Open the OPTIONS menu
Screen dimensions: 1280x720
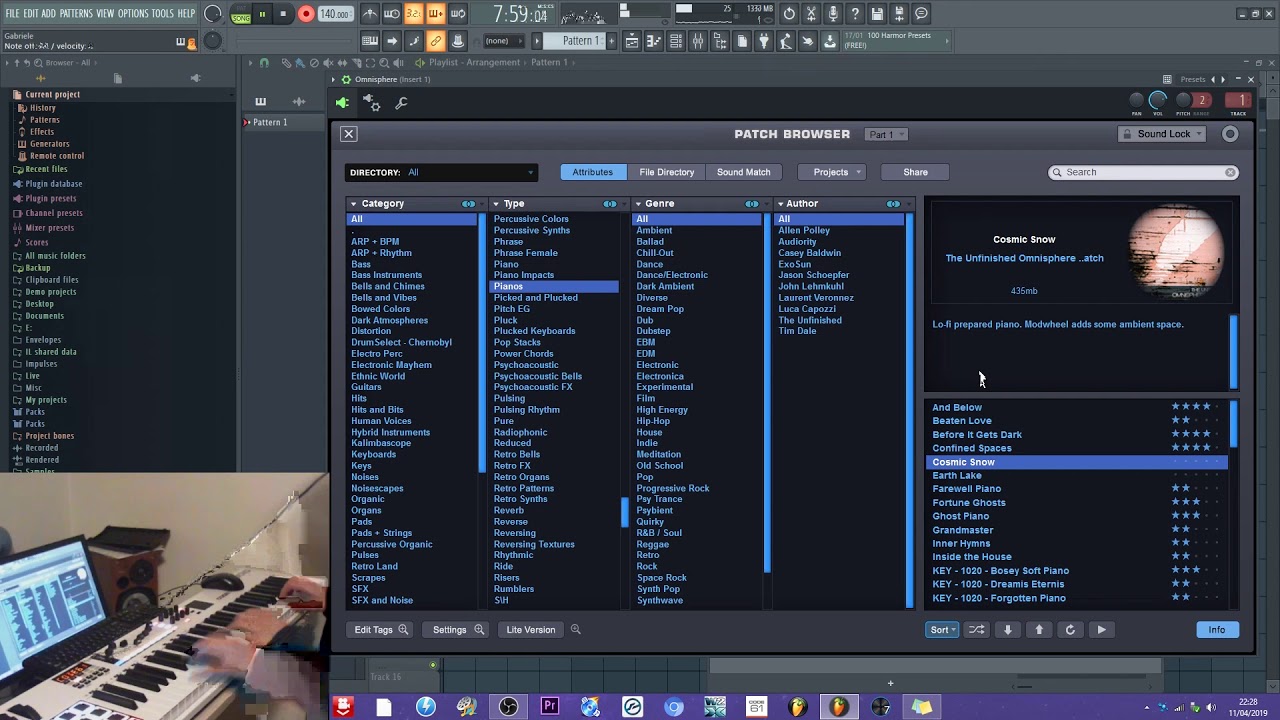[133, 14]
